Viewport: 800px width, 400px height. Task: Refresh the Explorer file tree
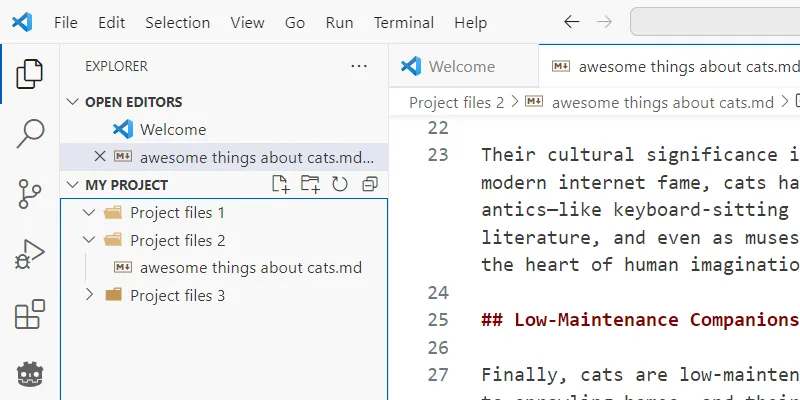click(340, 184)
